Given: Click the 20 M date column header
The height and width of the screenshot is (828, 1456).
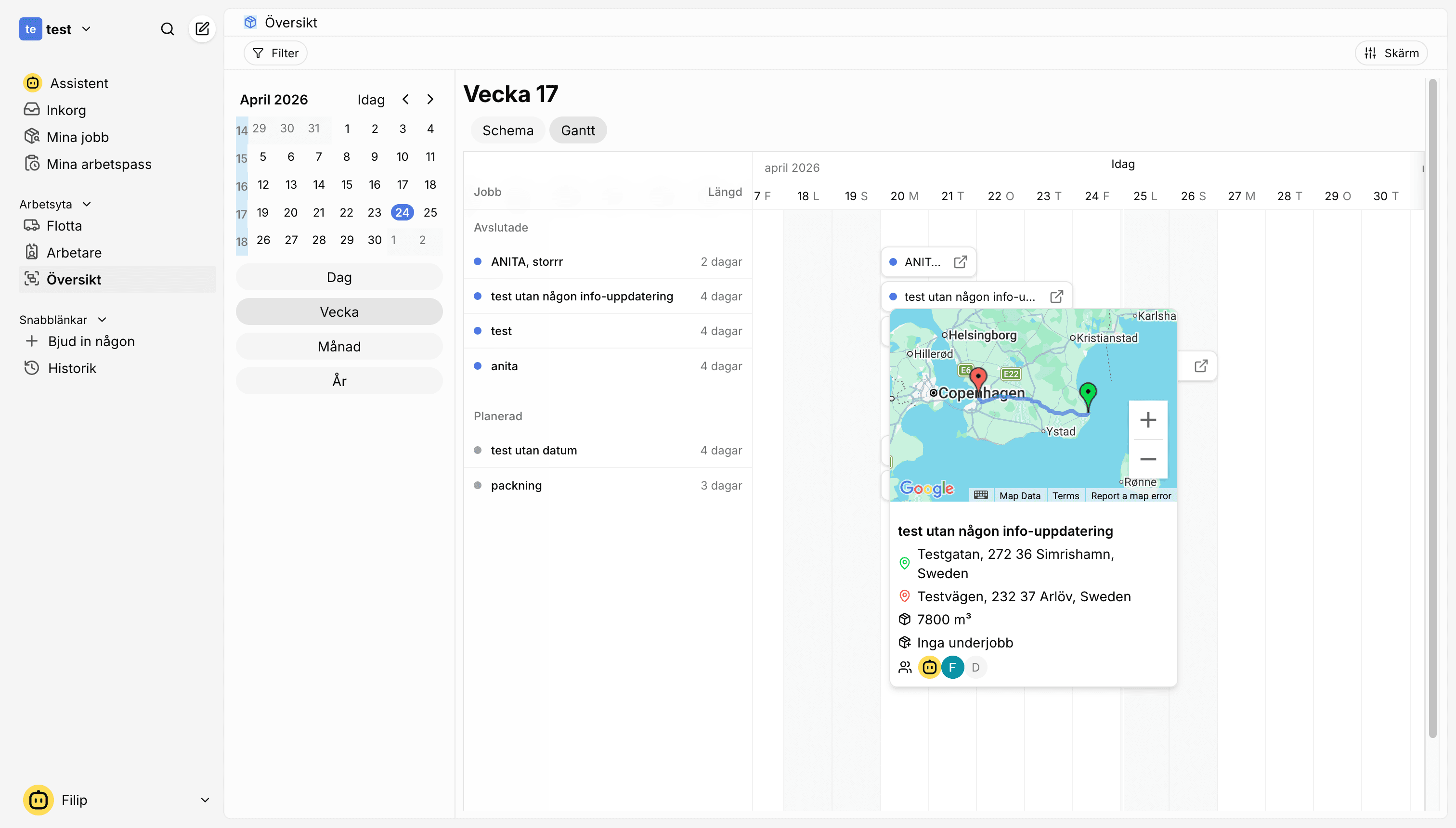Looking at the screenshot, I should point(904,195).
